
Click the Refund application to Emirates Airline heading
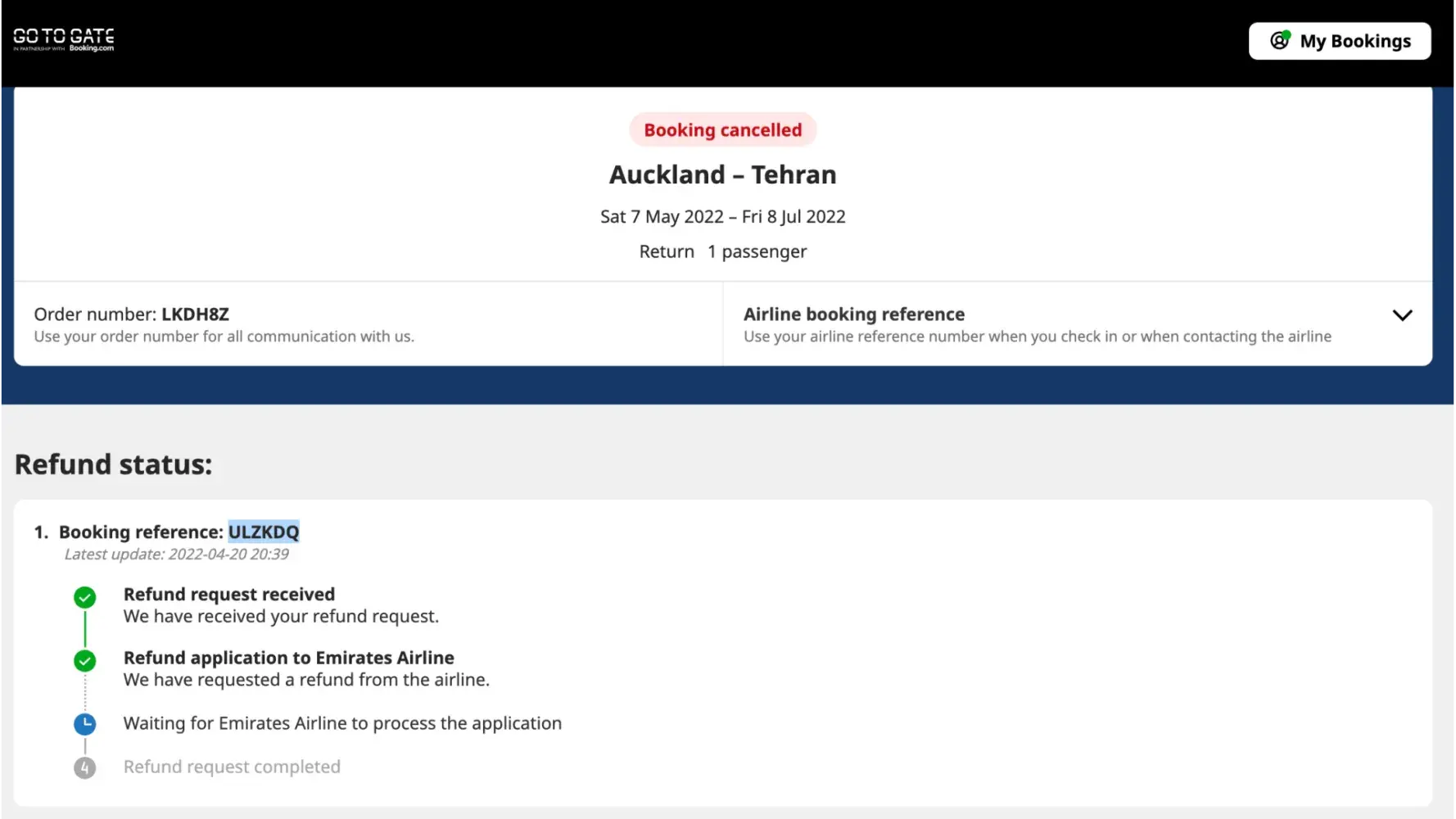pyautogui.click(x=288, y=658)
